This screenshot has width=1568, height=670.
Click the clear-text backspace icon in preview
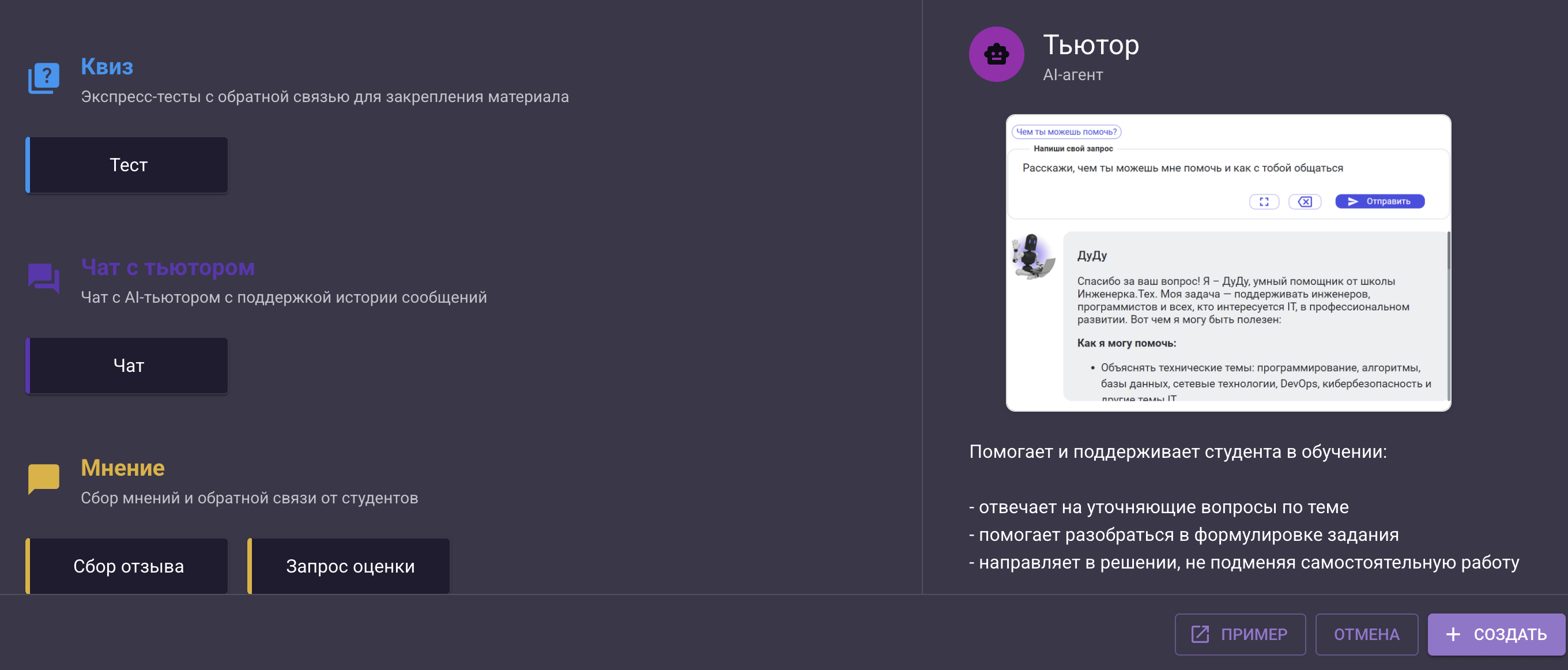(x=1305, y=202)
